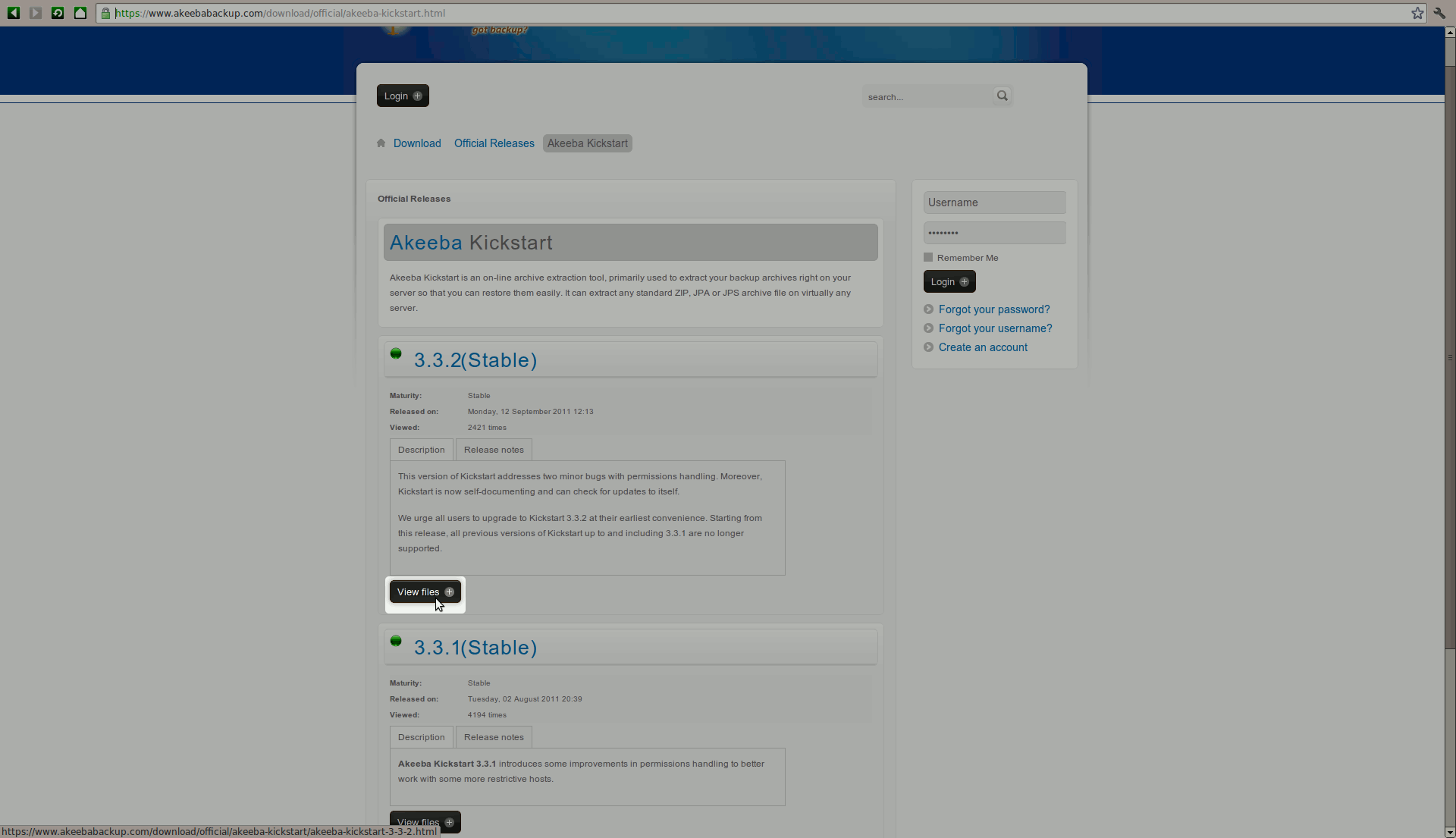Click the search magnifier icon
The height and width of the screenshot is (838, 1456).
(1003, 96)
